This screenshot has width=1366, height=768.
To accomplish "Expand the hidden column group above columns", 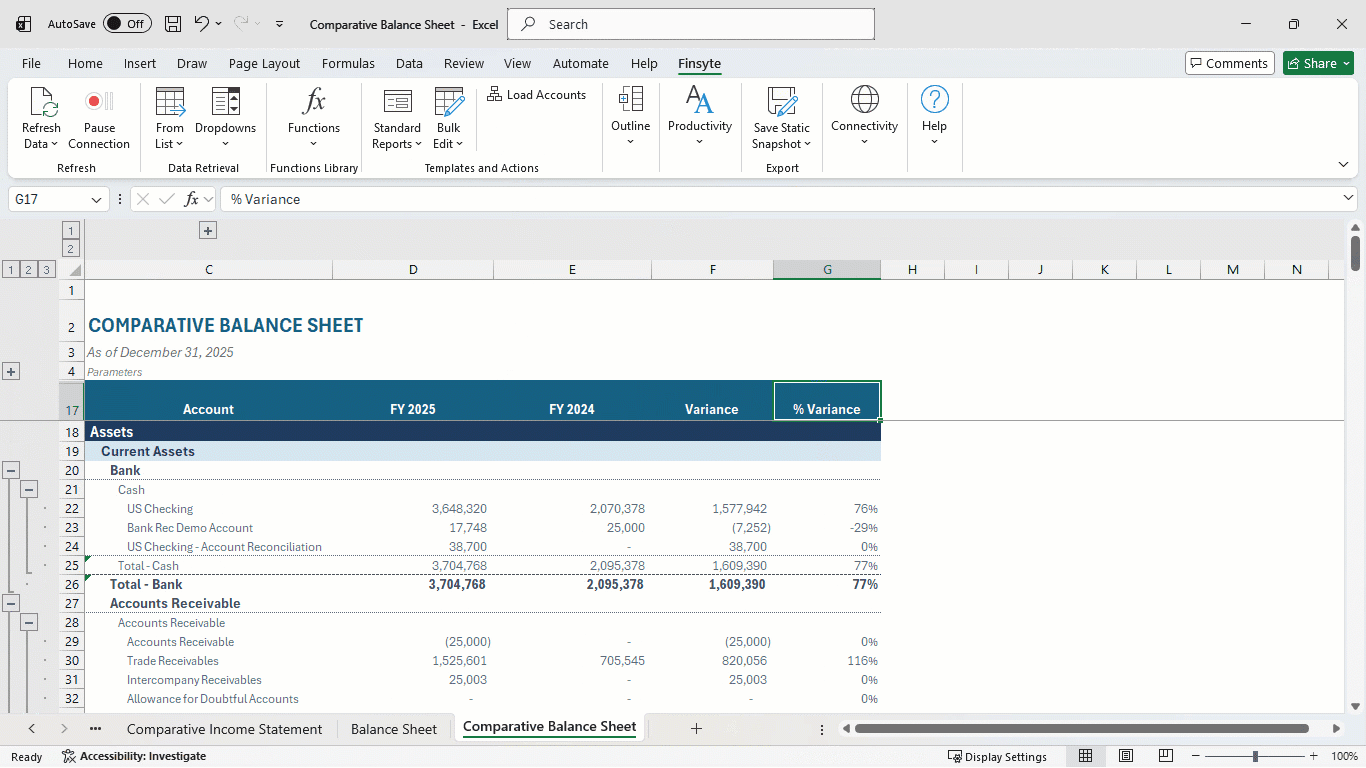I will pos(208,231).
